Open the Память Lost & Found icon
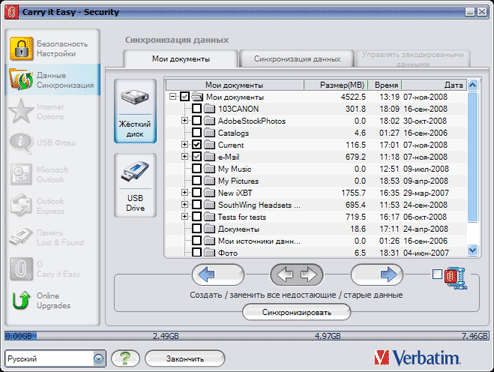Image resolution: width=494 pixels, height=372 pixels. point(21,237)
